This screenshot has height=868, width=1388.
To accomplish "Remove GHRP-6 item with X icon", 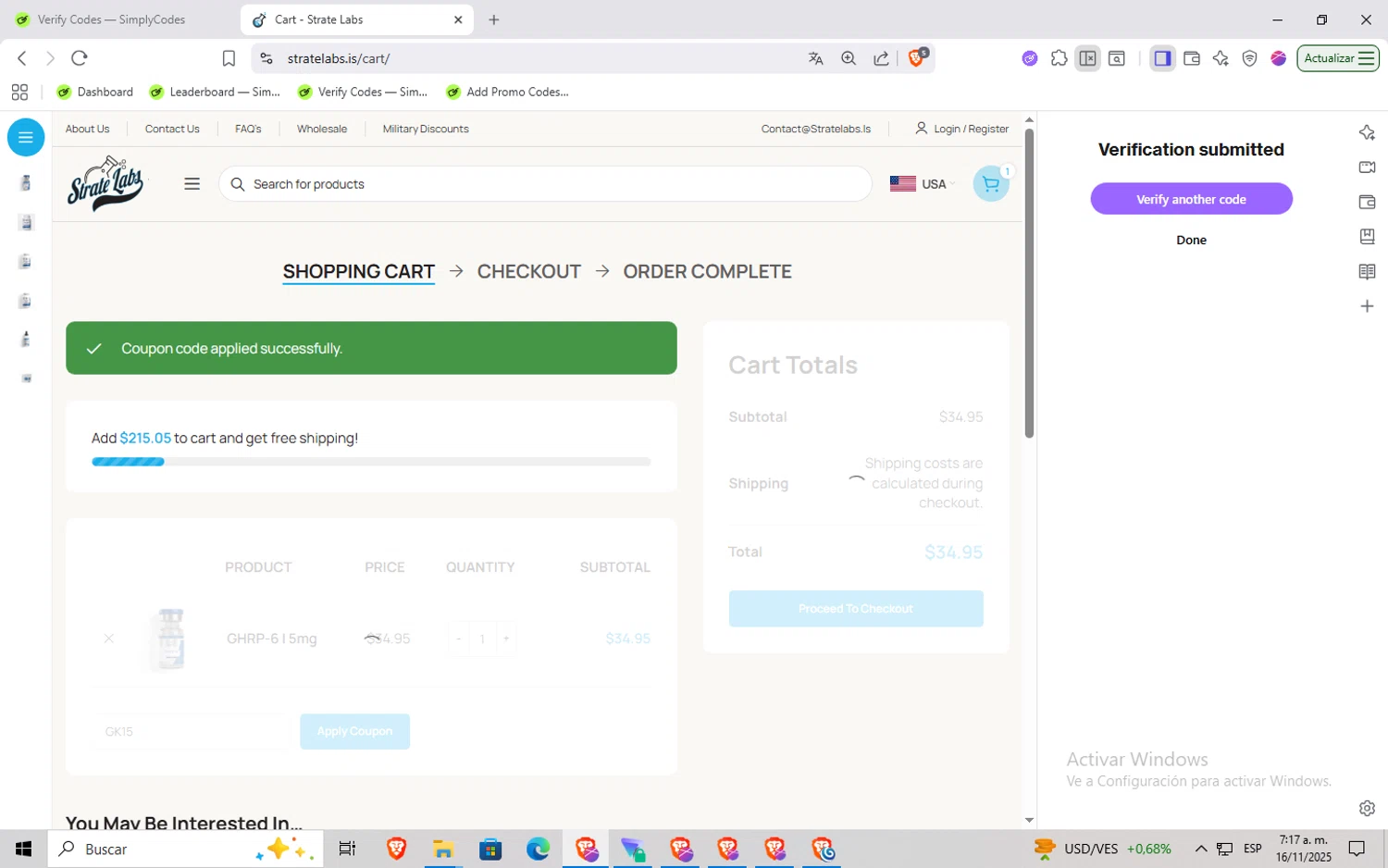I will [x=109, y=639].
